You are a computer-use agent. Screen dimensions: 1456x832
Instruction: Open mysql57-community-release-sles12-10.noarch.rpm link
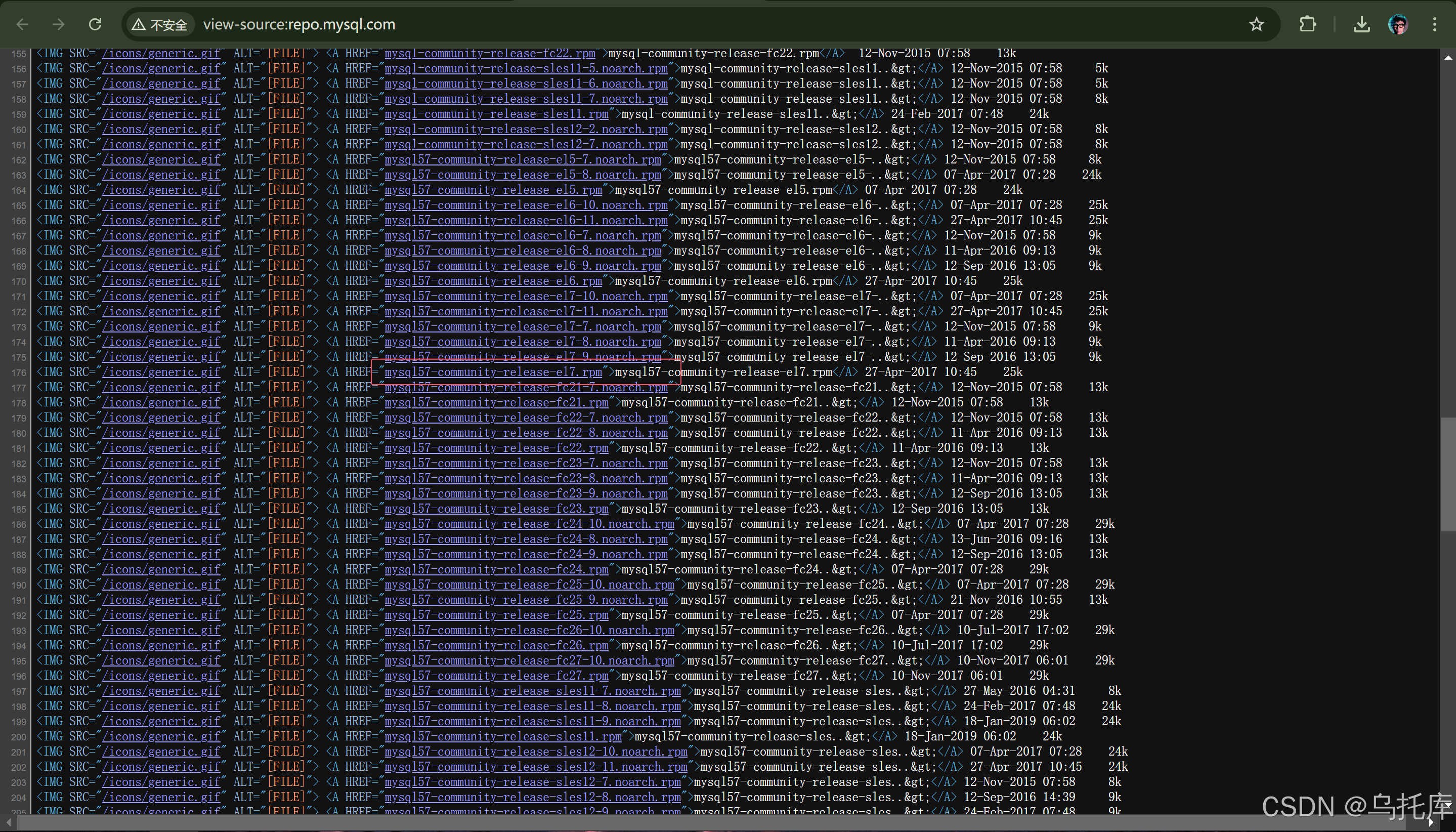[x=535, y=752]
